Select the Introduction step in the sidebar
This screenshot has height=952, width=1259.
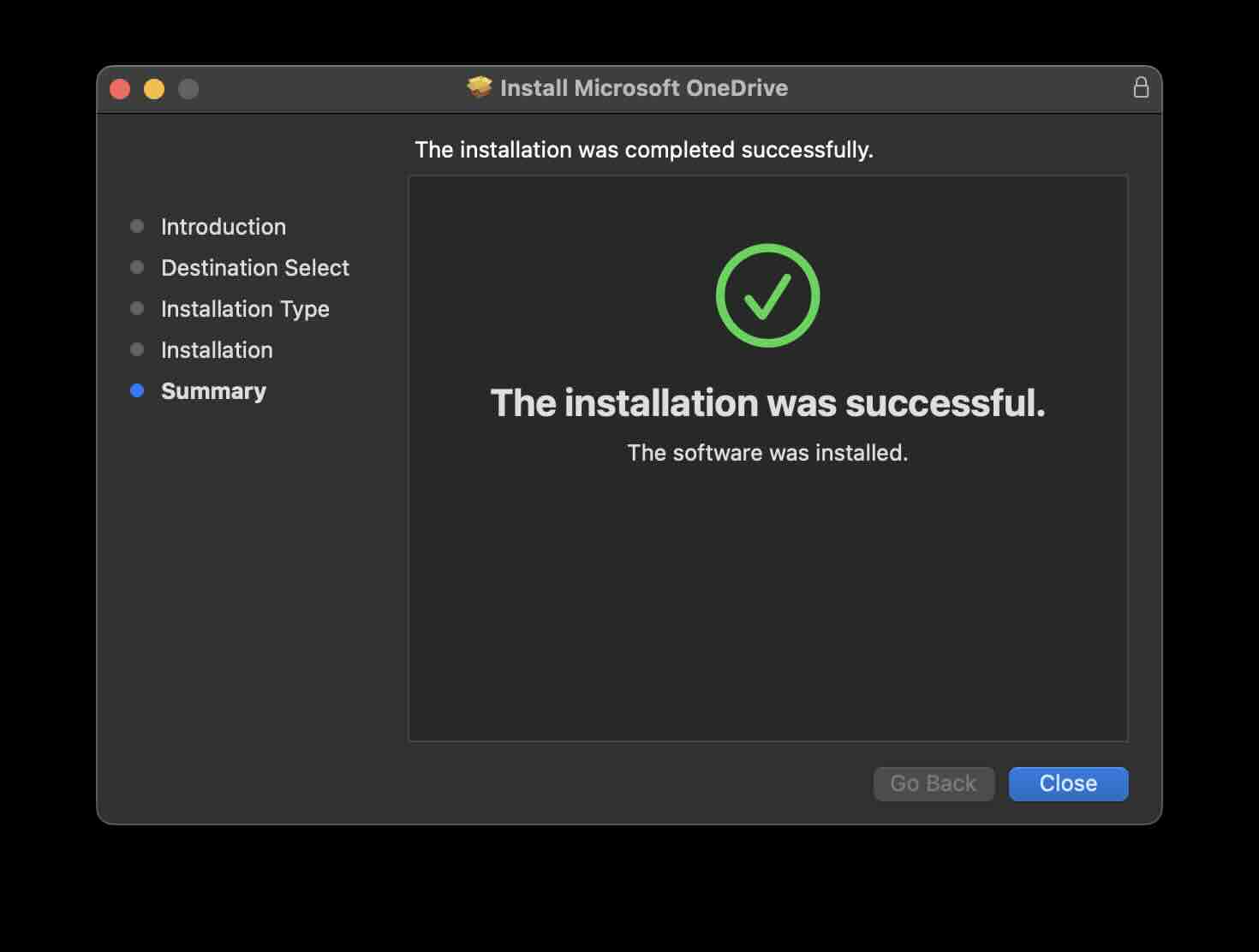(223, 226)
